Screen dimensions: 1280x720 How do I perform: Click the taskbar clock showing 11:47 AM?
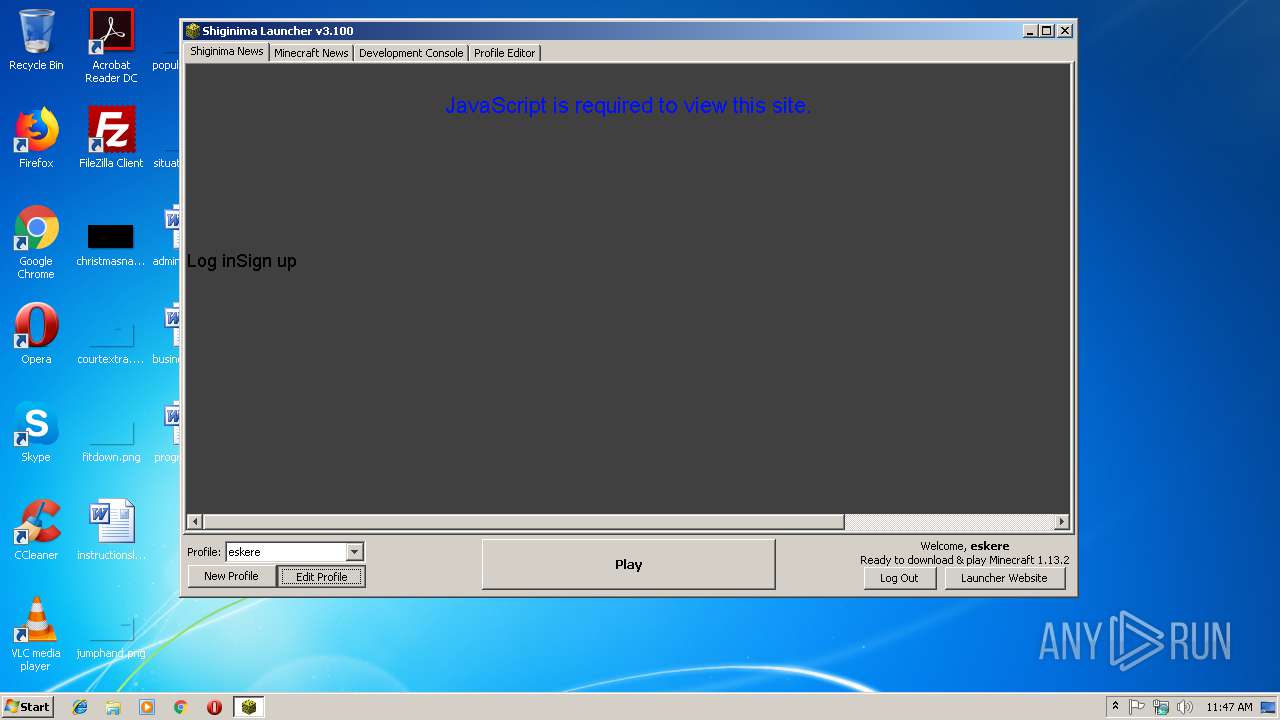(x=1229, y=707)
